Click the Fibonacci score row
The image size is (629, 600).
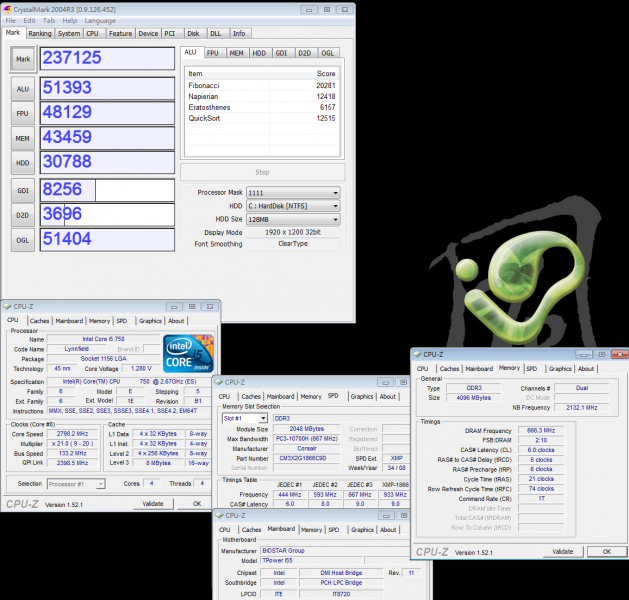tap(262, 85)
